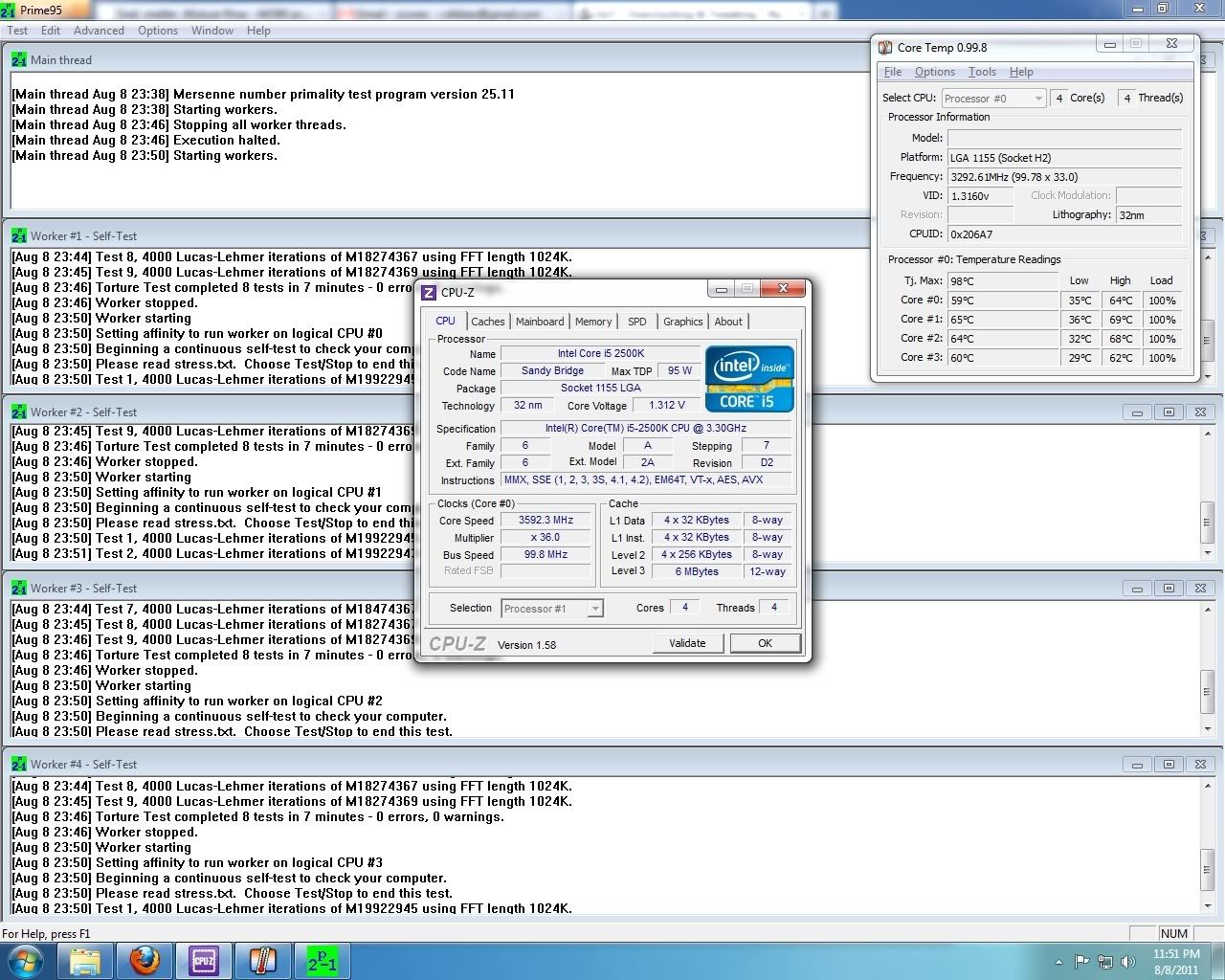Screen dimensions: 1225x980
Task: Switch to the Mainboard tab in CPU-Z
Action: pos(540,322)
